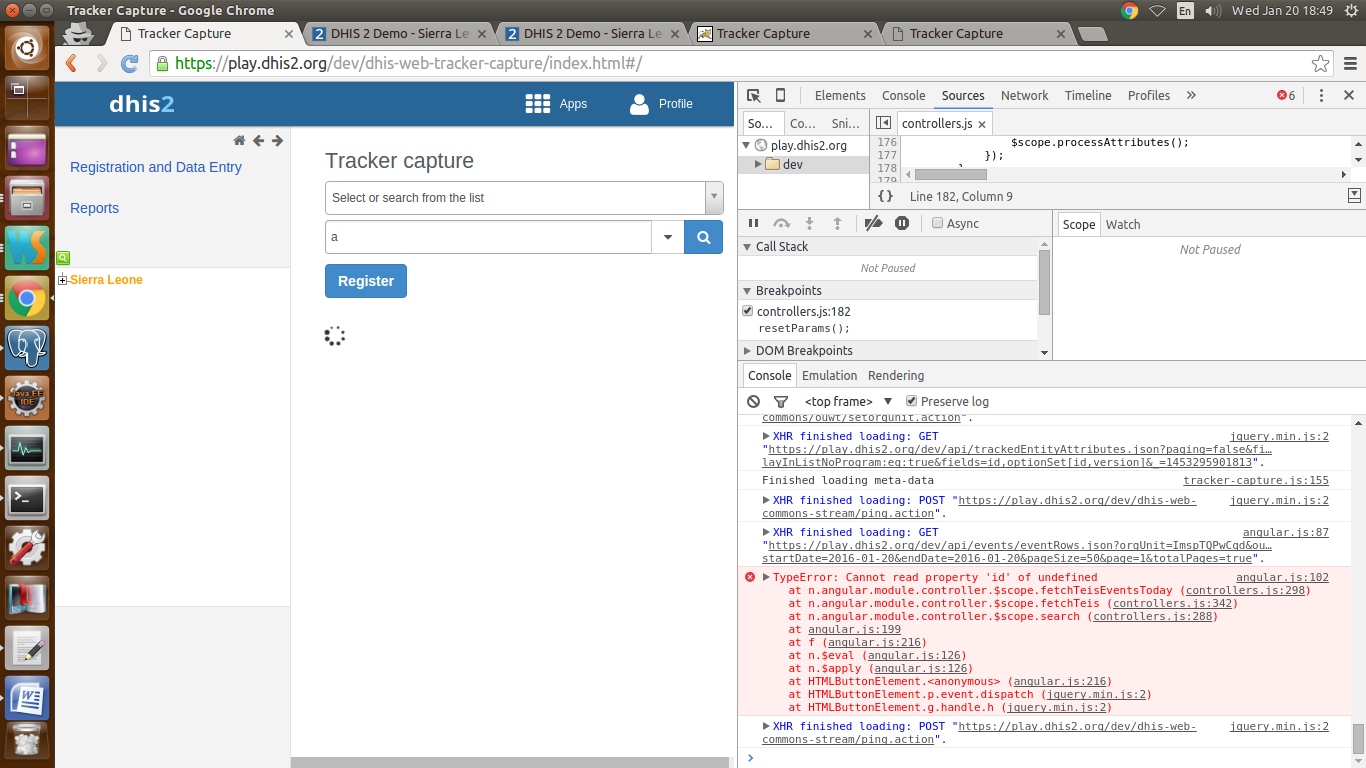
Task: Expand the Sierra Leone tree node
Action: [x=62, y=280]
